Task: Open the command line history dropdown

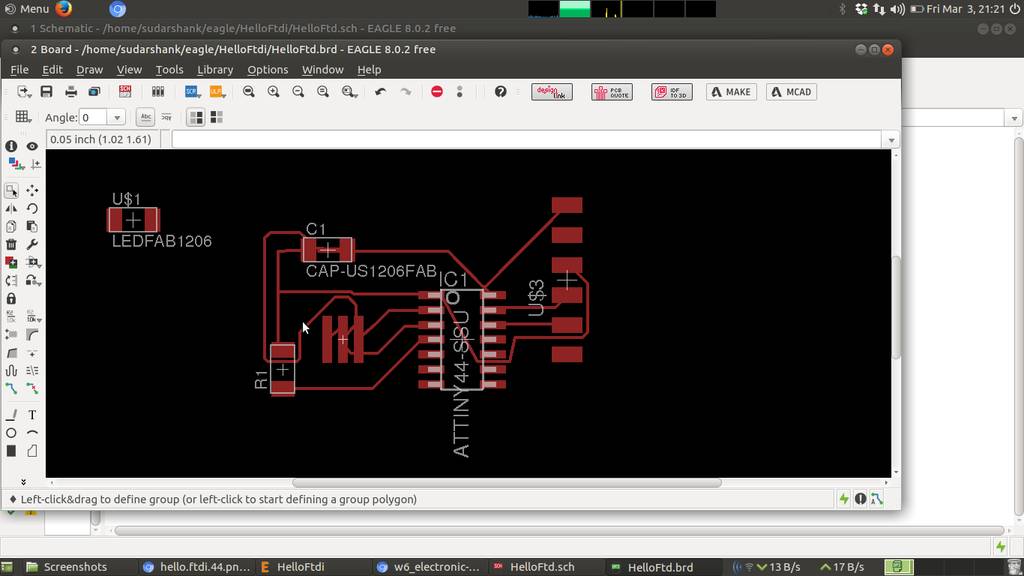Action: pyautogui.click(x=890, y=140)
